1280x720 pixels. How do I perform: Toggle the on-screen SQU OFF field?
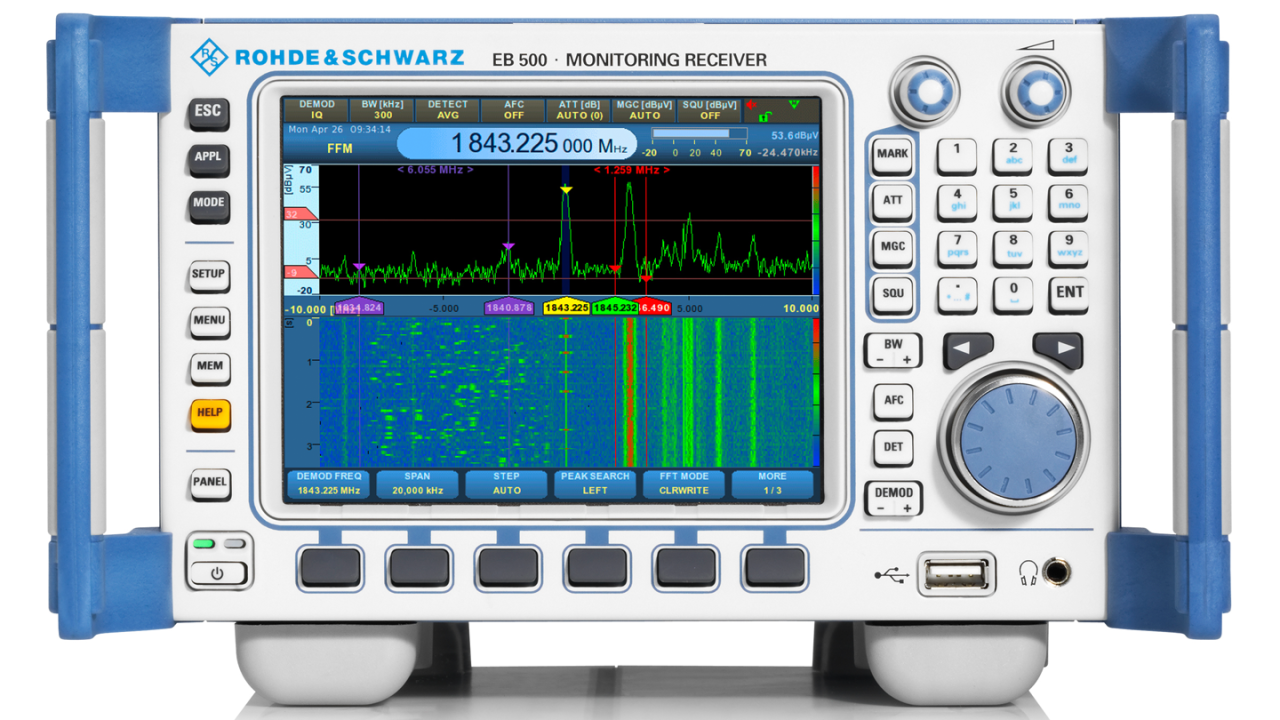click(x=710, y=109)
